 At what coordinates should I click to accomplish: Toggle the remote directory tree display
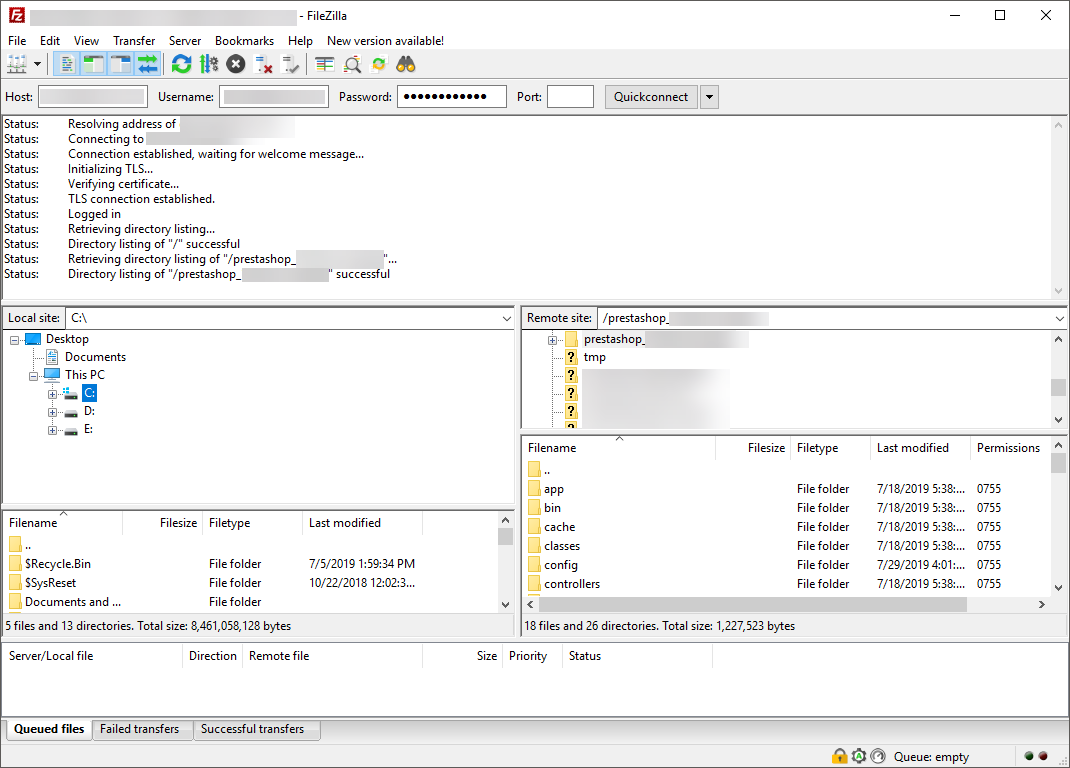pos(121,64)
